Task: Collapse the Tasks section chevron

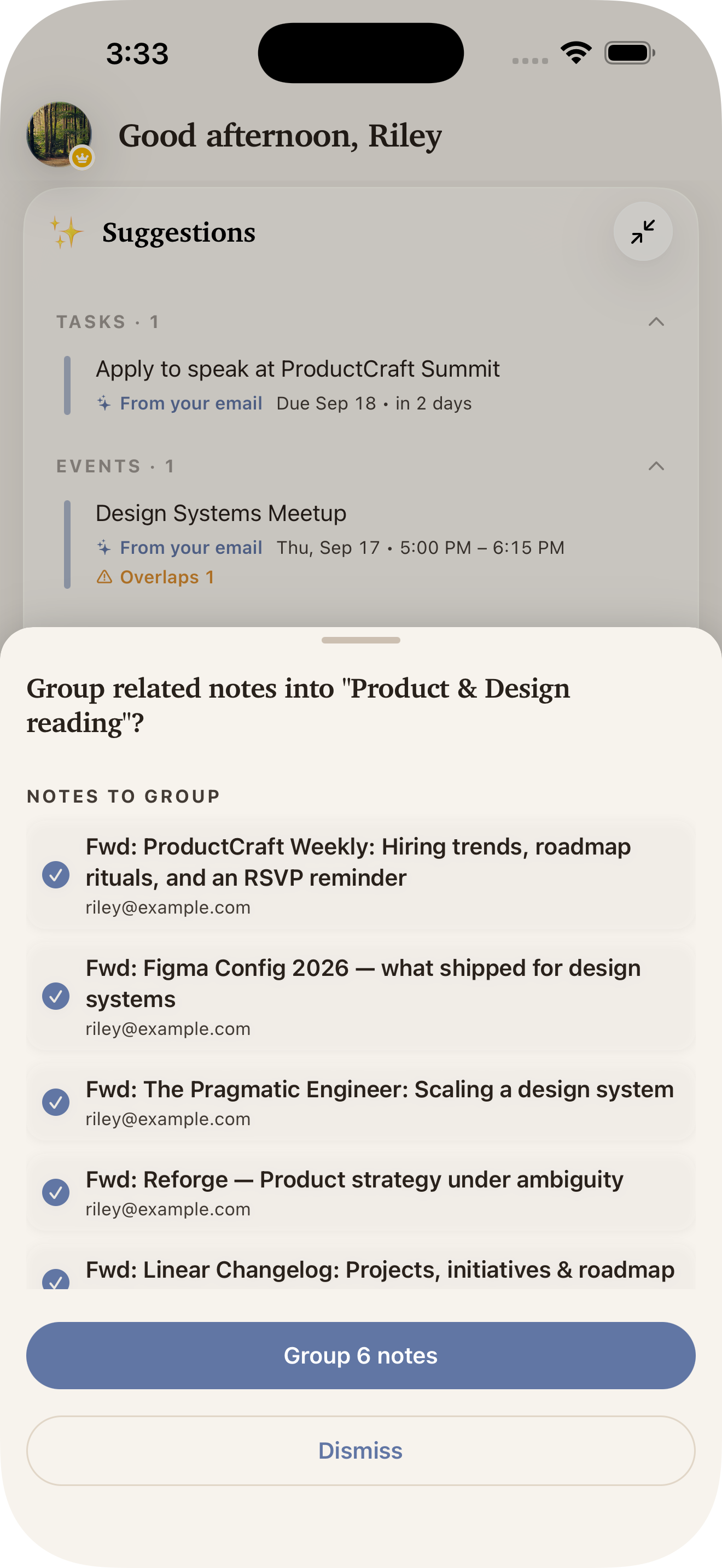Action: (656, 321)
